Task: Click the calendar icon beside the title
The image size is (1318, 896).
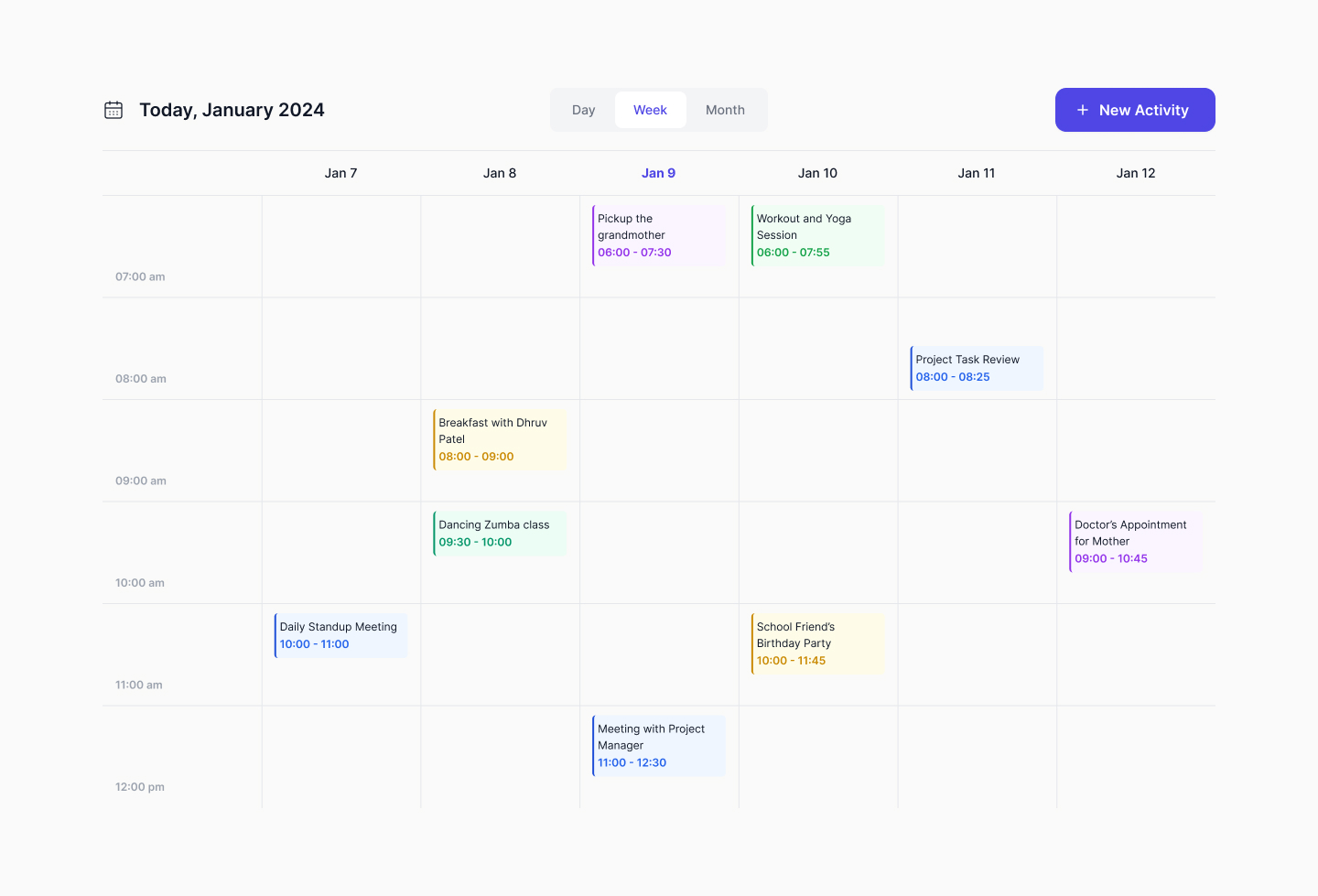Action: point(113,110)
